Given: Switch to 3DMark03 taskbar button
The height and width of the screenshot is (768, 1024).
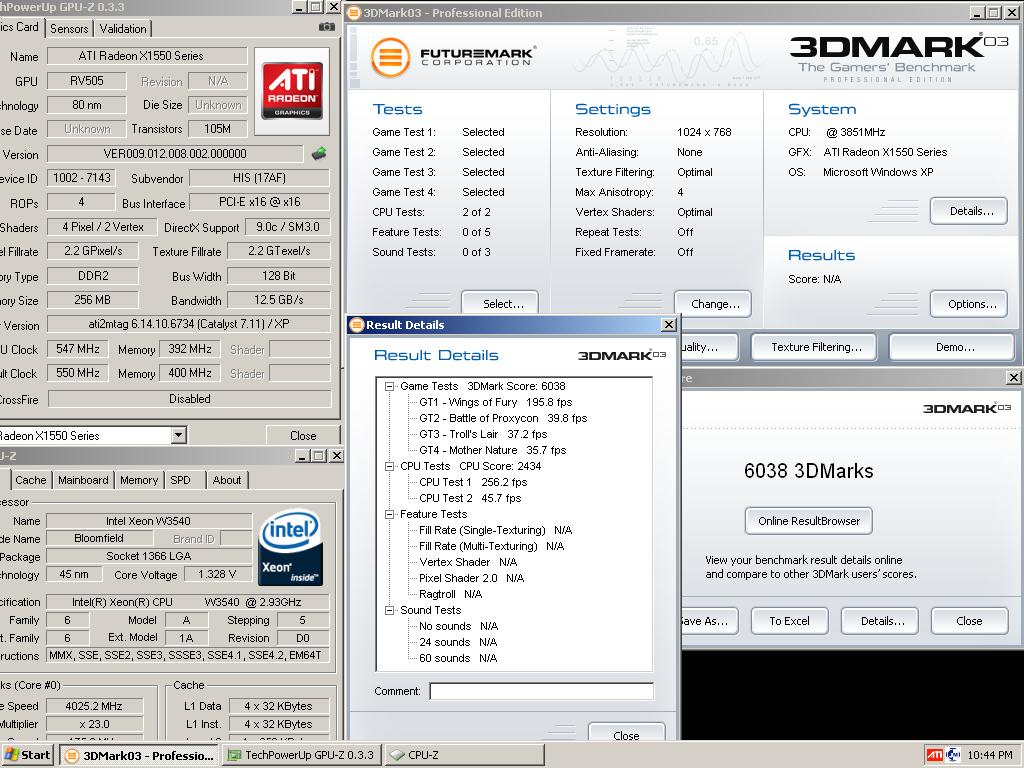Looking at the screenshot, I should [140, 755].
